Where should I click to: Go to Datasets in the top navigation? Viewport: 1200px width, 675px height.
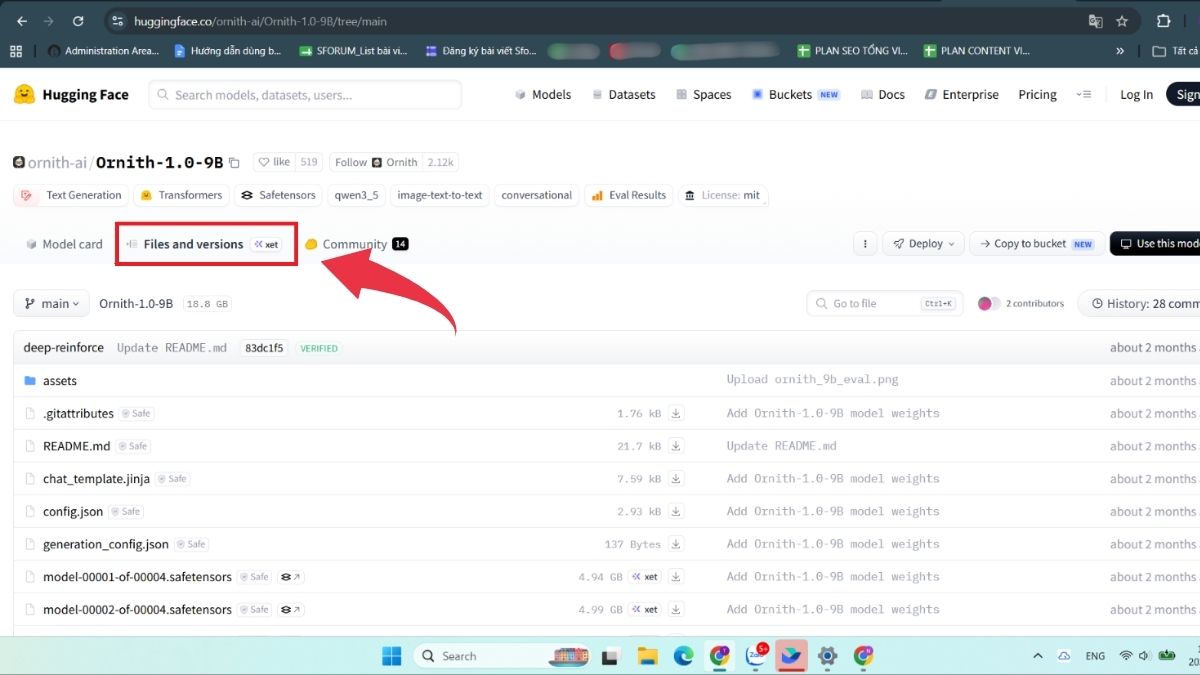(x=623, y=95)
